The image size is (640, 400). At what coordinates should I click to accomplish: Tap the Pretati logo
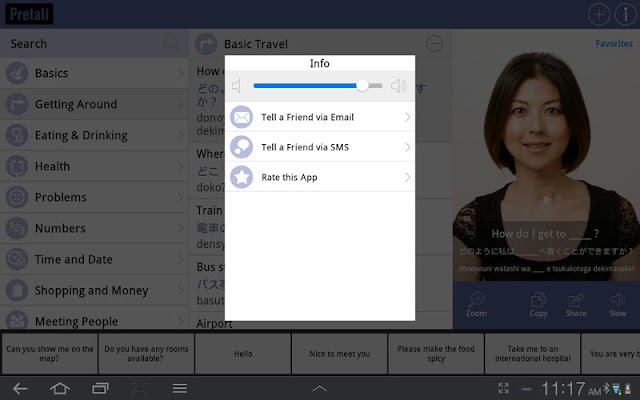pos(29,14)
